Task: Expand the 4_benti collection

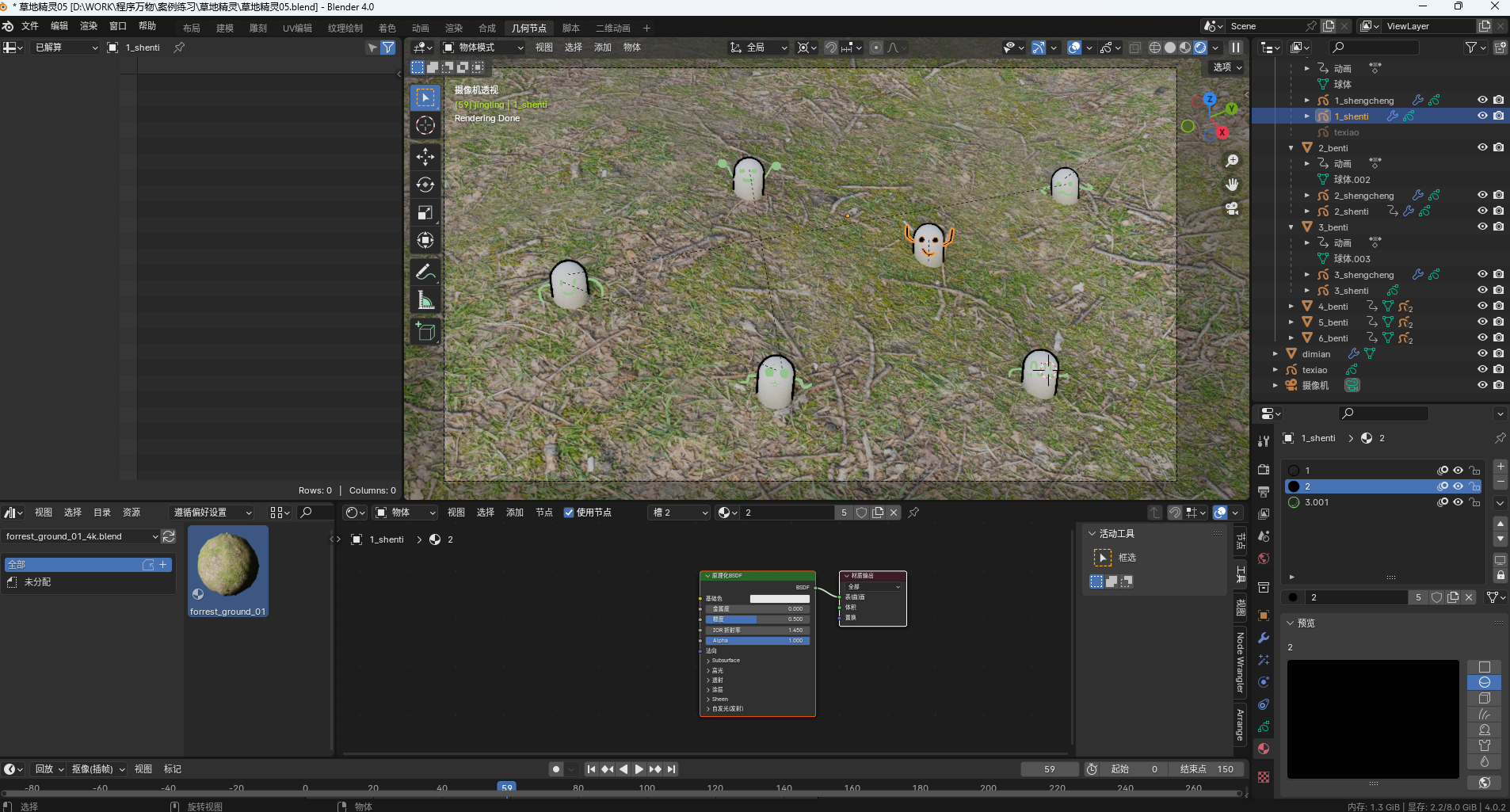Action: pos(1291,306)
